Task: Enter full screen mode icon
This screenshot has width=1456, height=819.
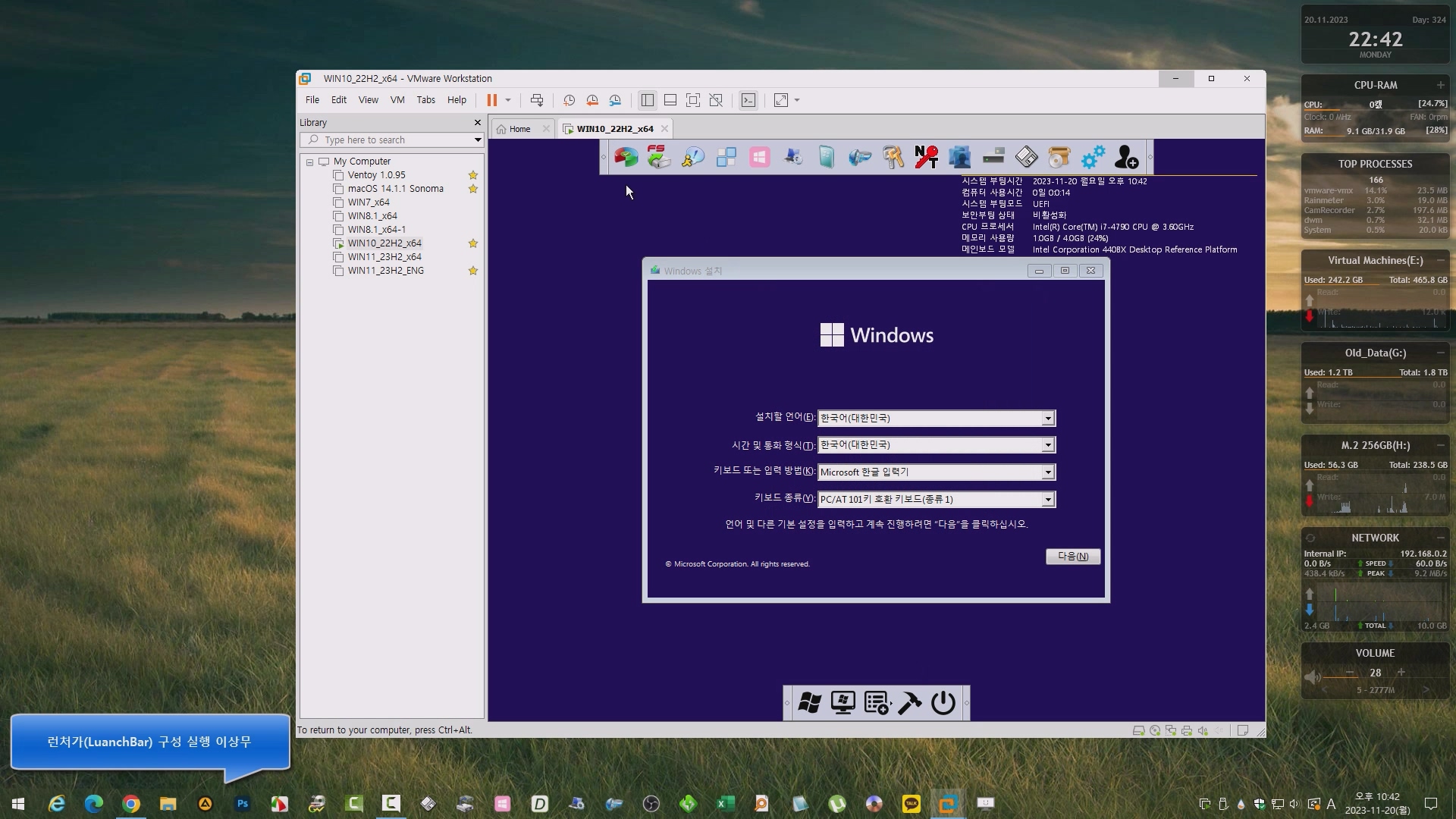Action: pos(693,100)
